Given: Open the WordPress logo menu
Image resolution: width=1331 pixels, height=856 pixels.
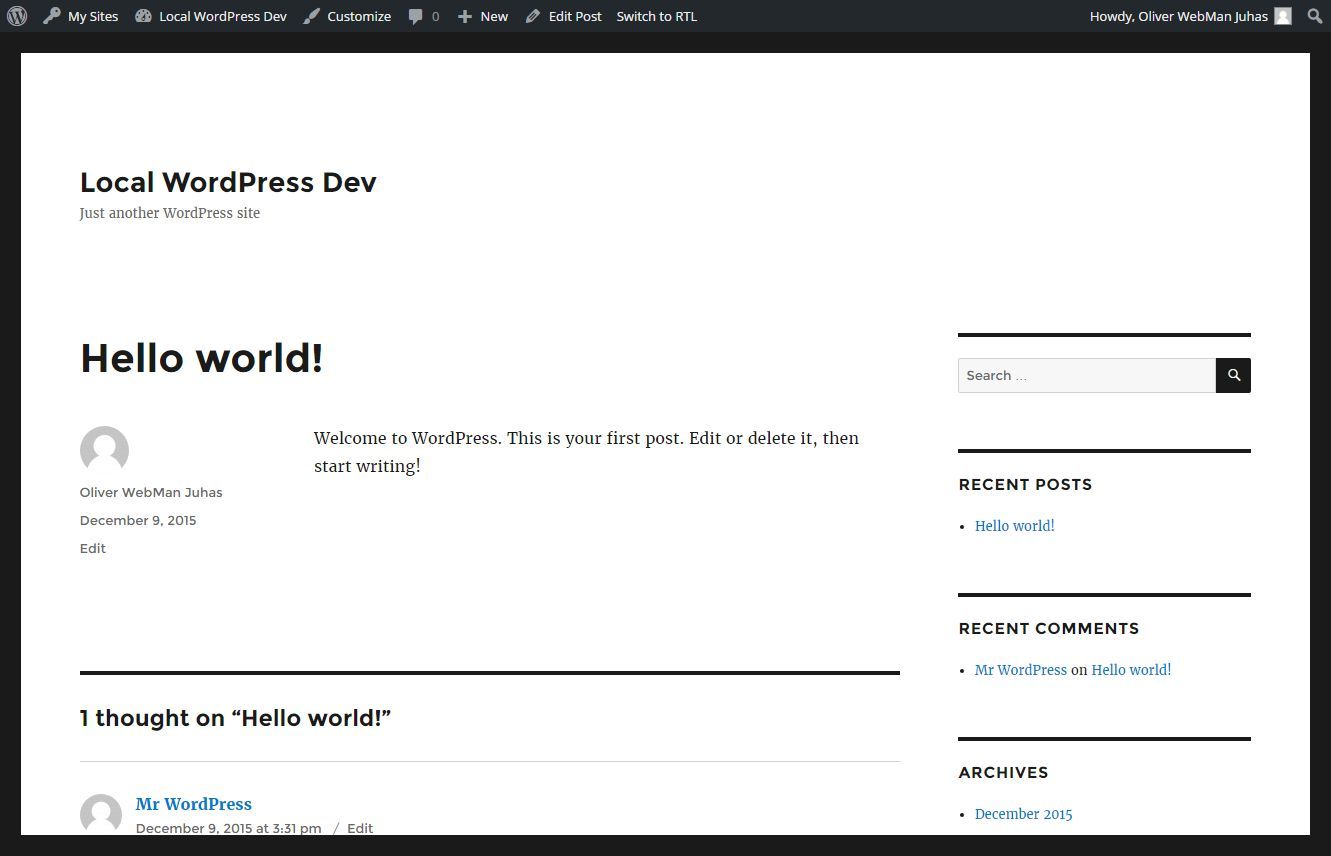Looking at the screenshot, I should (x=17, y=16).
